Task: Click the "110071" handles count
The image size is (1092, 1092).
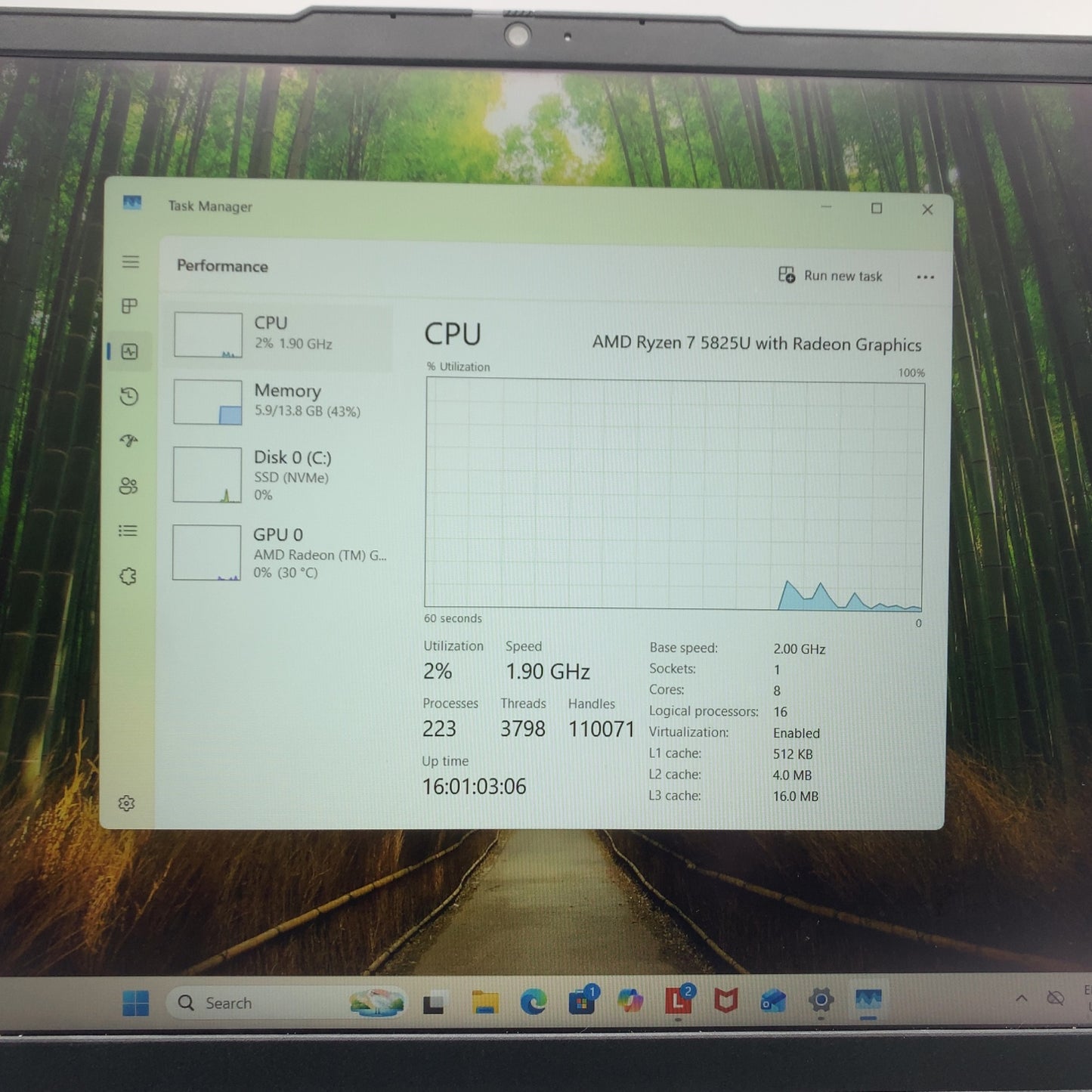Action: (602, 729)
